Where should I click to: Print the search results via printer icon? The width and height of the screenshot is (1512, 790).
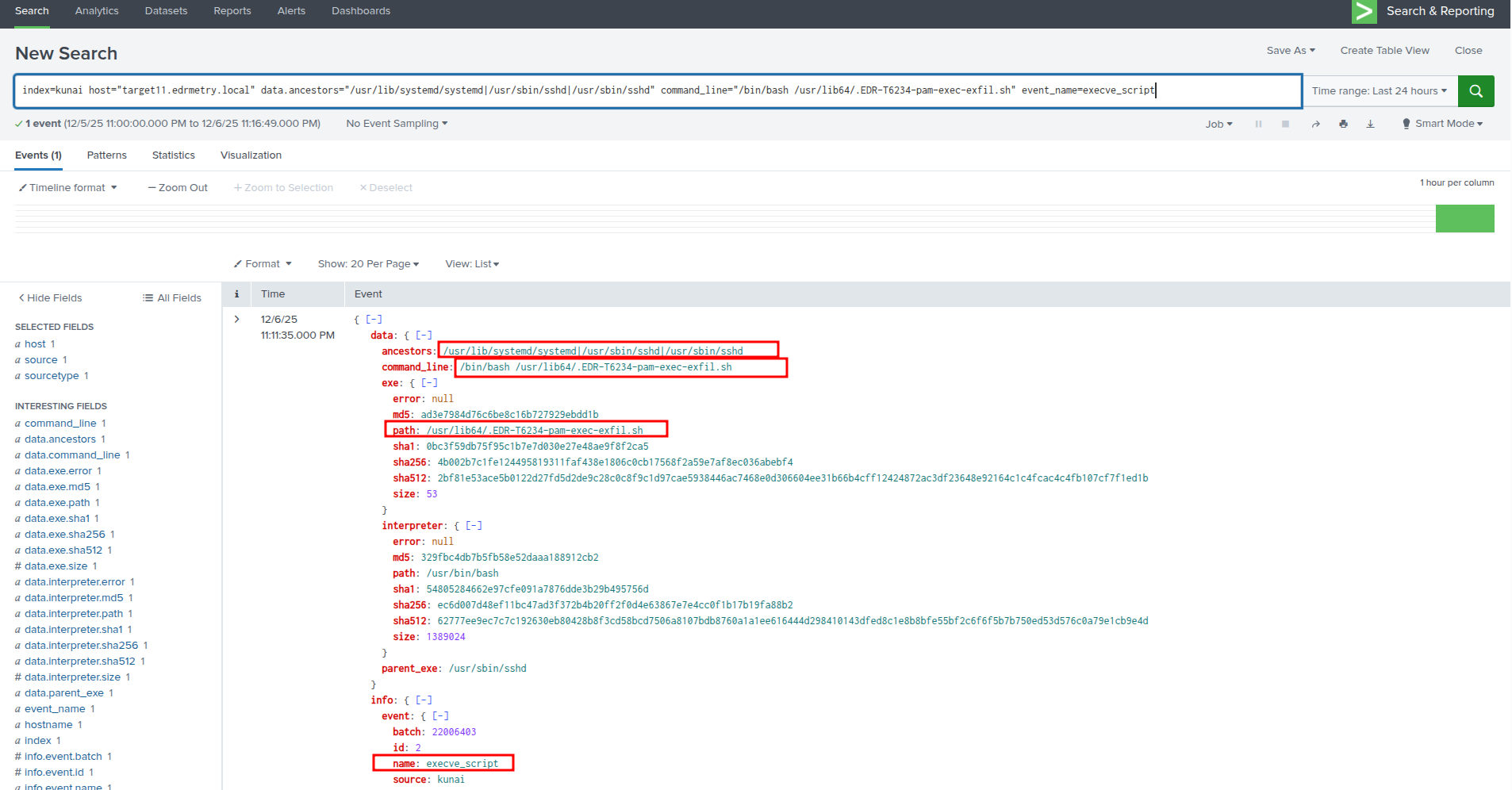coord(1343,125)
